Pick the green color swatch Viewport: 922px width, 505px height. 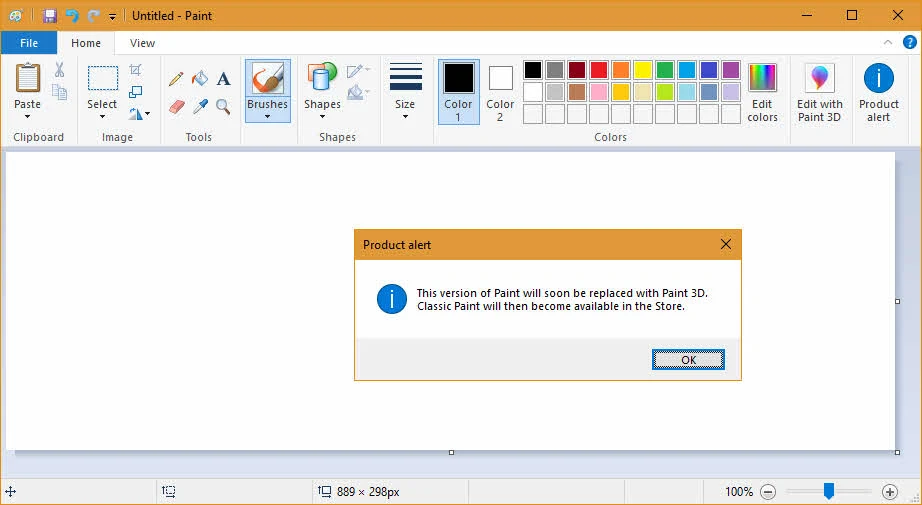click(665, 70)
